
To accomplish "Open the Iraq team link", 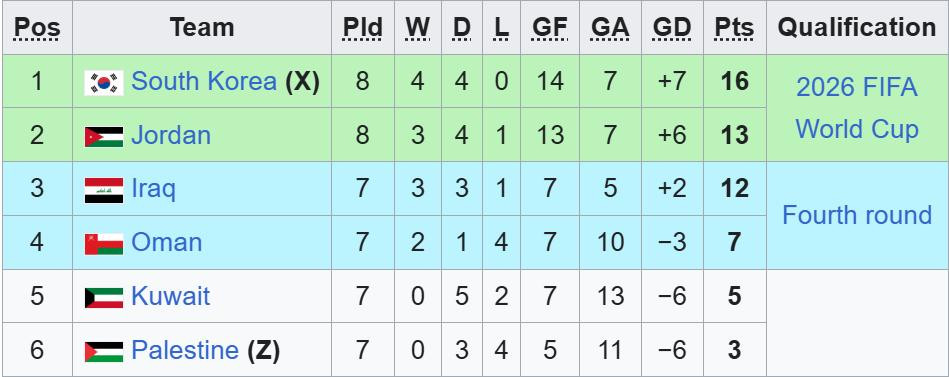I will [x=154, y=189].
